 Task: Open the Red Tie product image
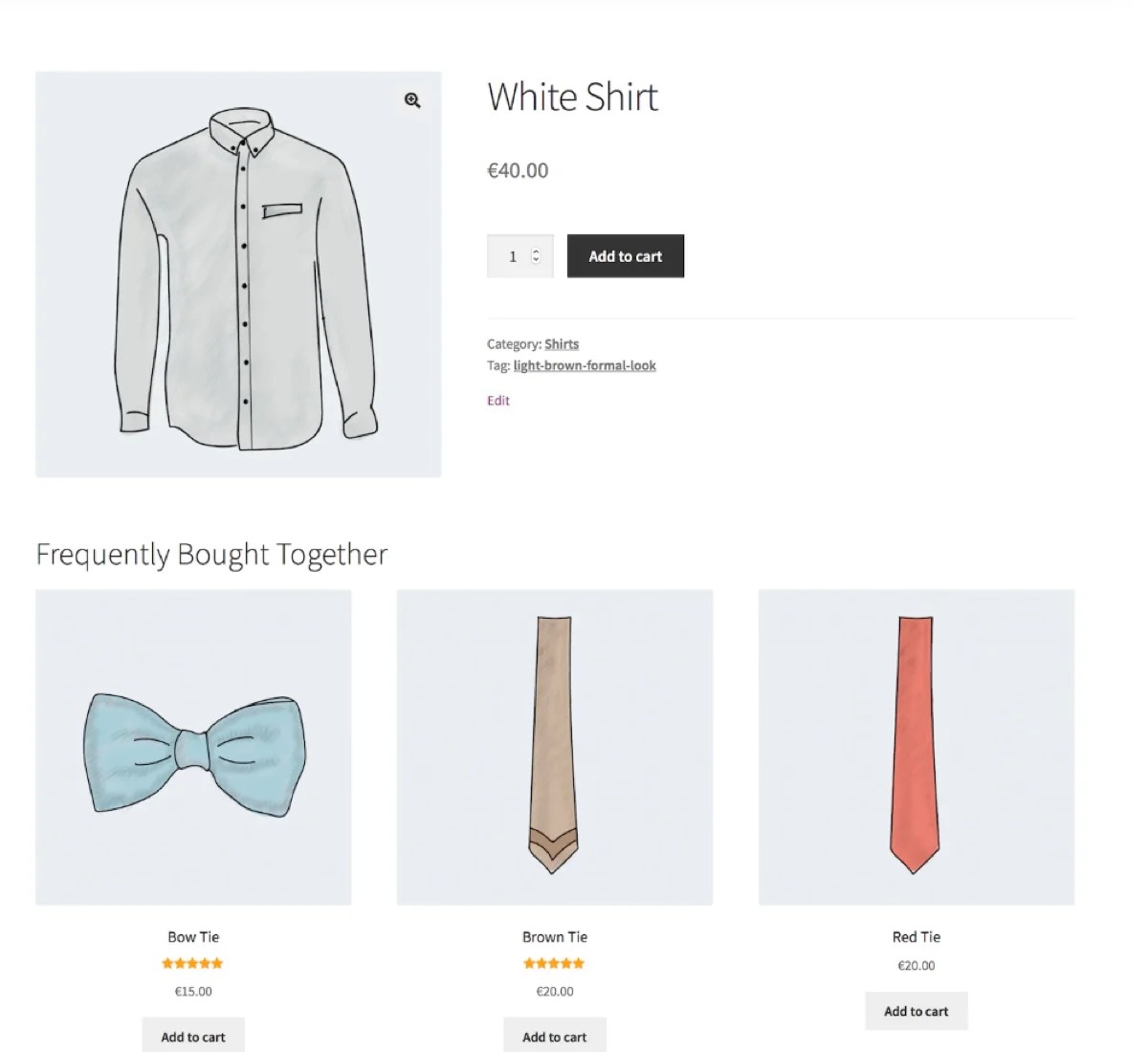click(916, 745)
